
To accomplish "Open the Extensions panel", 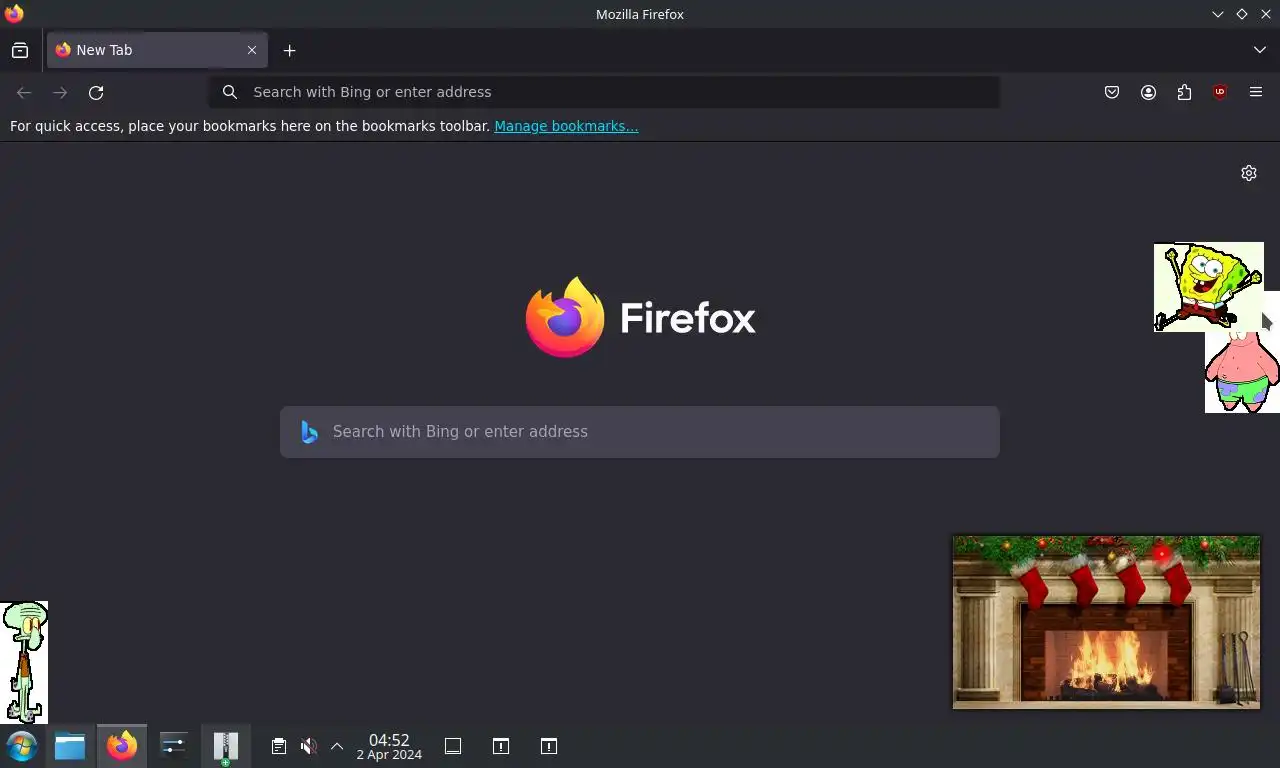I will (1184, 92).
